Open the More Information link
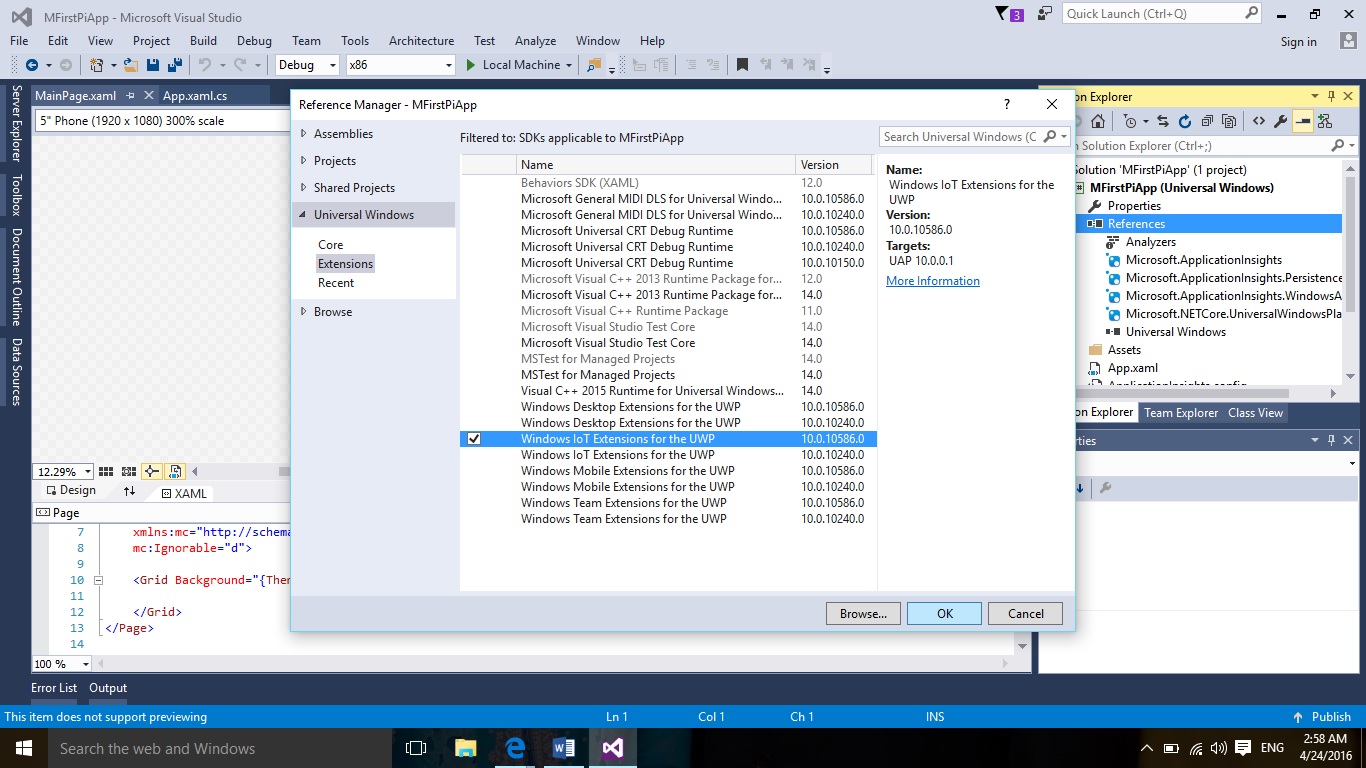 933,281
